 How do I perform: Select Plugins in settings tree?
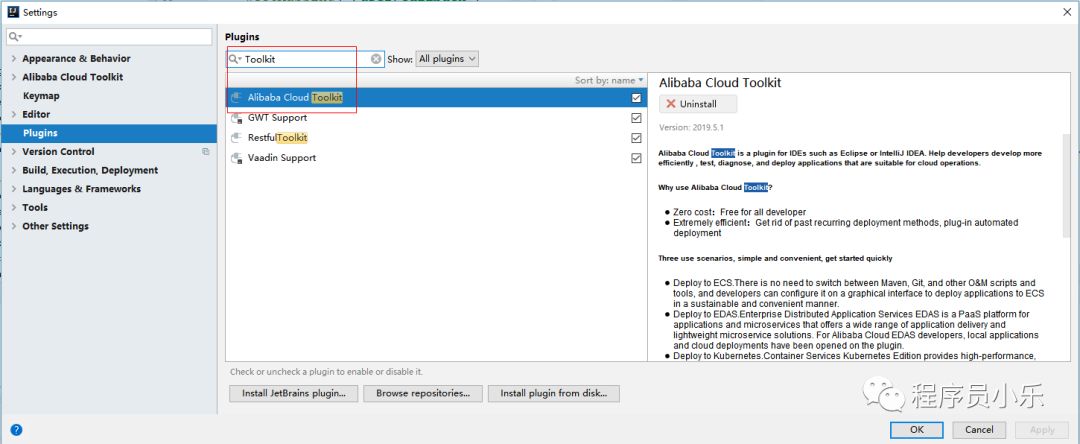point(109,133)
